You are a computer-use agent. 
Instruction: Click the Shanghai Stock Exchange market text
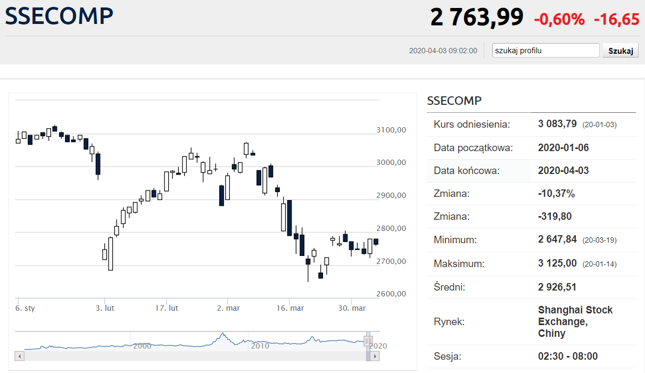click(575, 322)
